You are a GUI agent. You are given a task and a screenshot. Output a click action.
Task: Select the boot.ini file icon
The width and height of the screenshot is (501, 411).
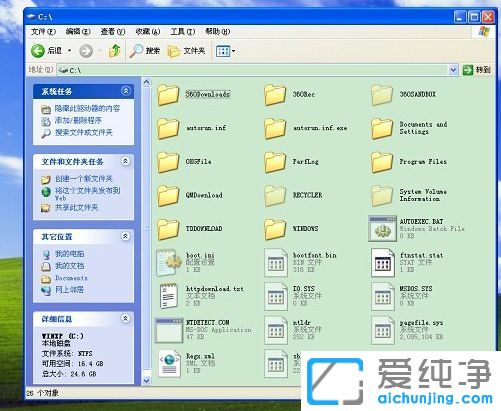coord(167,263)
